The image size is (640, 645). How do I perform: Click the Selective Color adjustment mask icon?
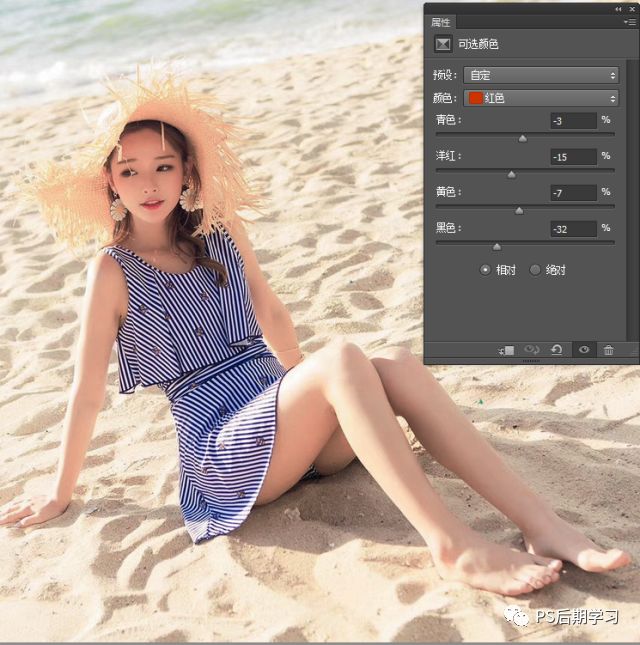coord(443,44)
